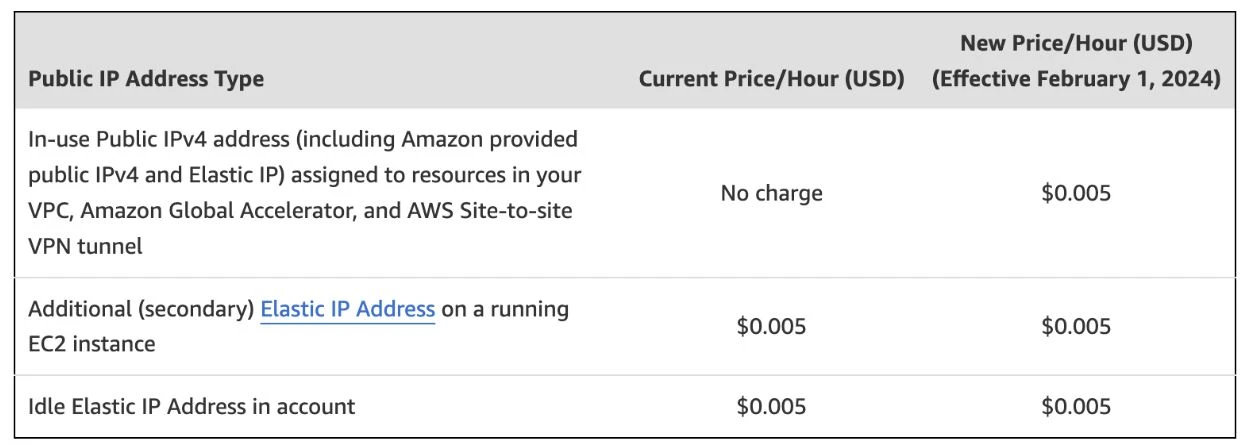This screenshot has width=1244, height=448.
Task: Click the EC2 instance text in second row
Action: click(92, 345)
